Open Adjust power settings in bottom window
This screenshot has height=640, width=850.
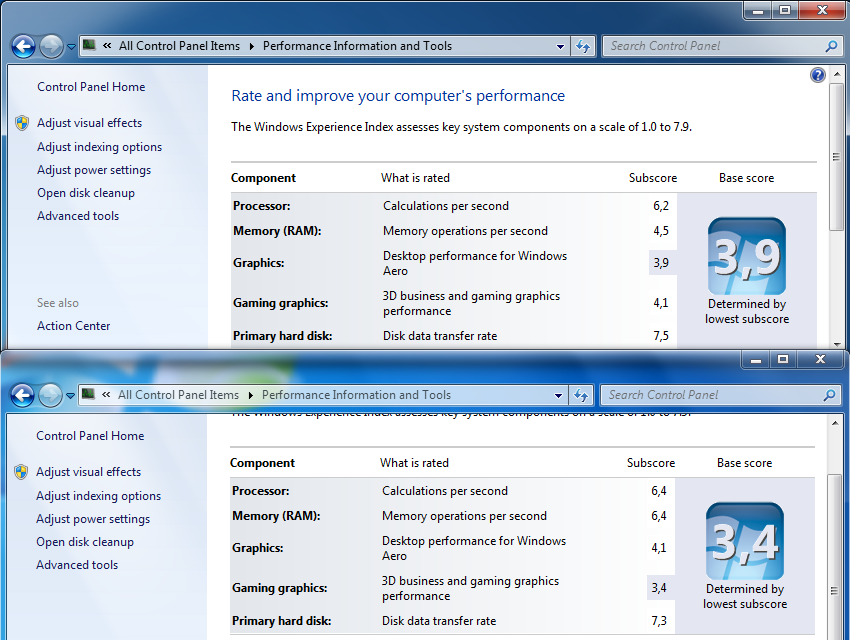93,519
